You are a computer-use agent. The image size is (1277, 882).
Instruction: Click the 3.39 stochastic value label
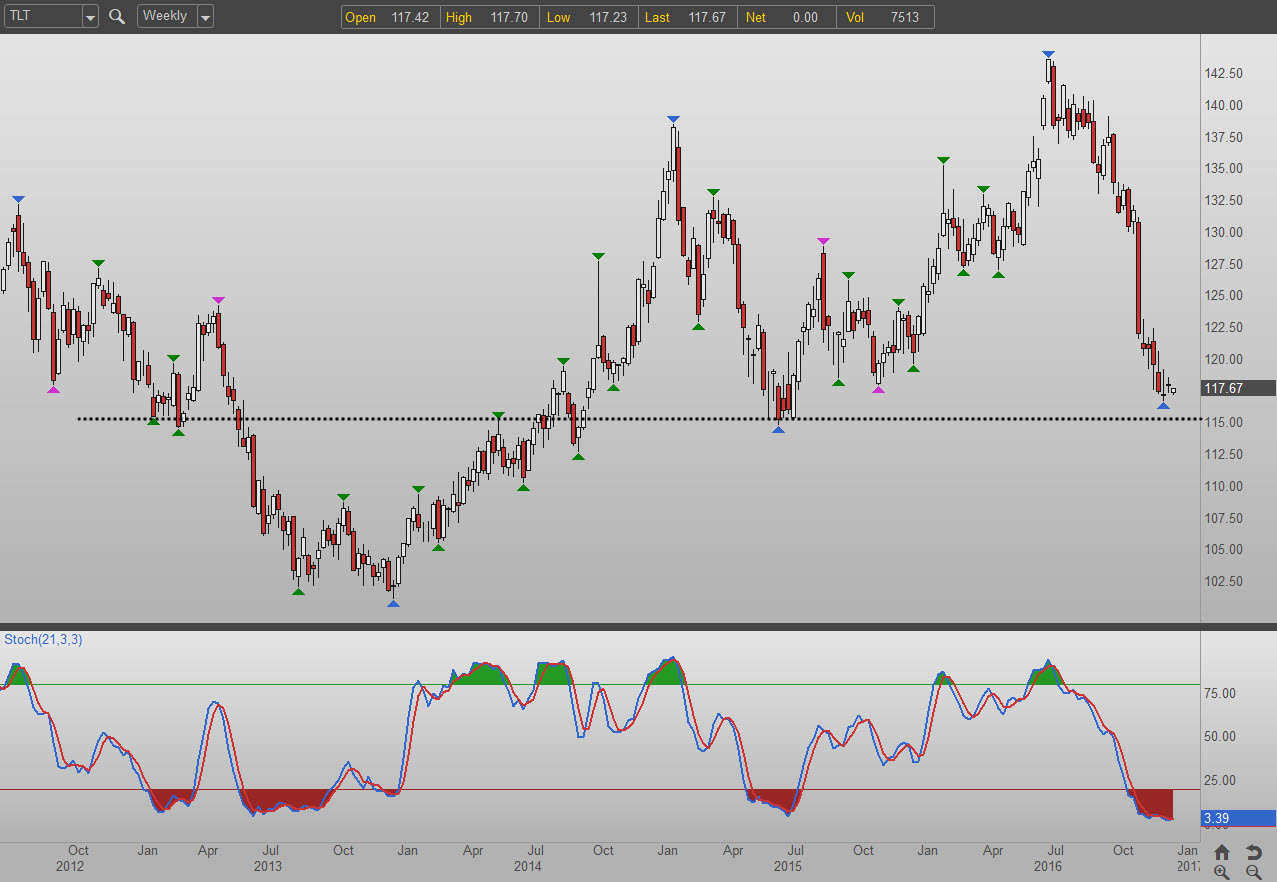click(x=1239, y=818)
